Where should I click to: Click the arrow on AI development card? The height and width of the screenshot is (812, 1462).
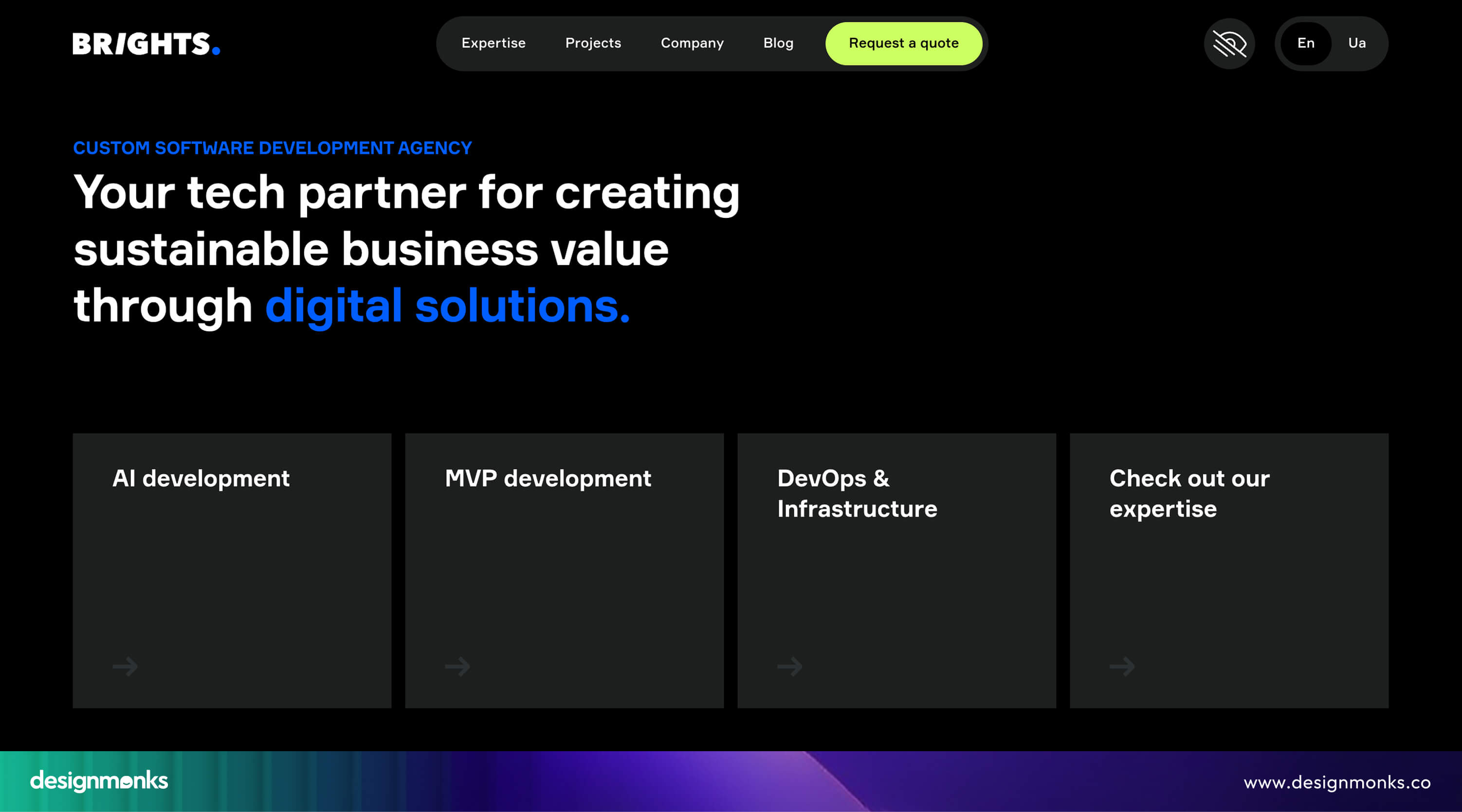pyautogui.click(x=125, y=666)
